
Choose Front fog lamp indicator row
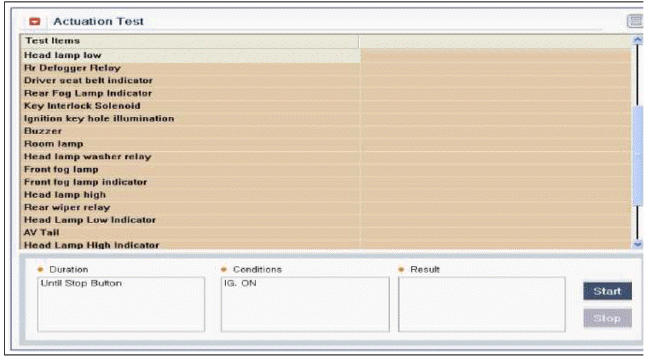326,182
